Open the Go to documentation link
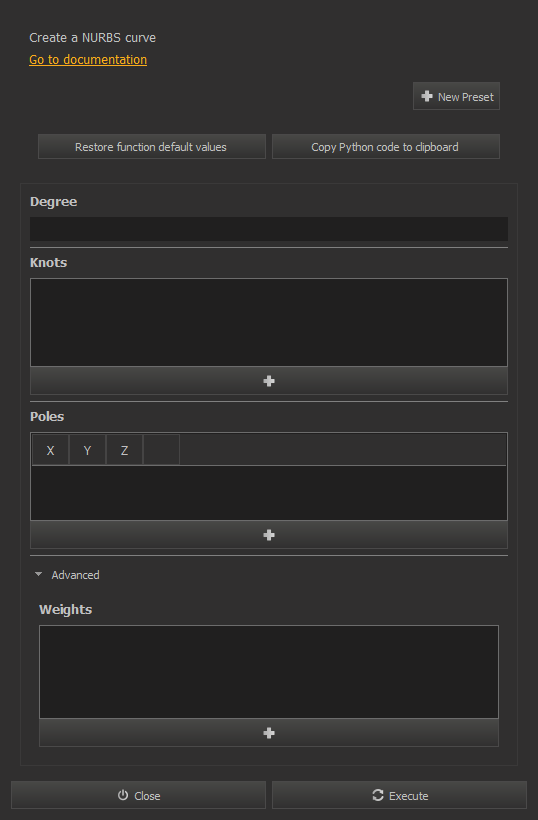This screenshot has width=538, height=820. tap(88, 60)
